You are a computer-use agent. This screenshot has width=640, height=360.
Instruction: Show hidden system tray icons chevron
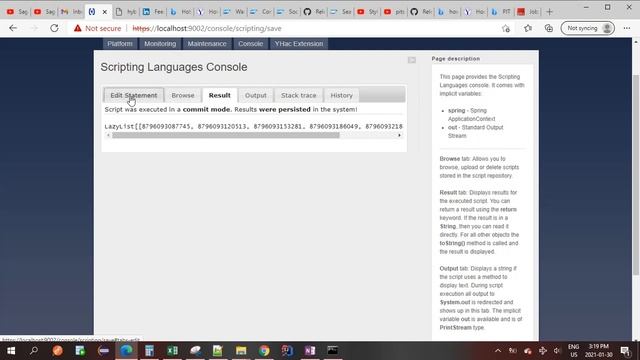coord(498,351)
